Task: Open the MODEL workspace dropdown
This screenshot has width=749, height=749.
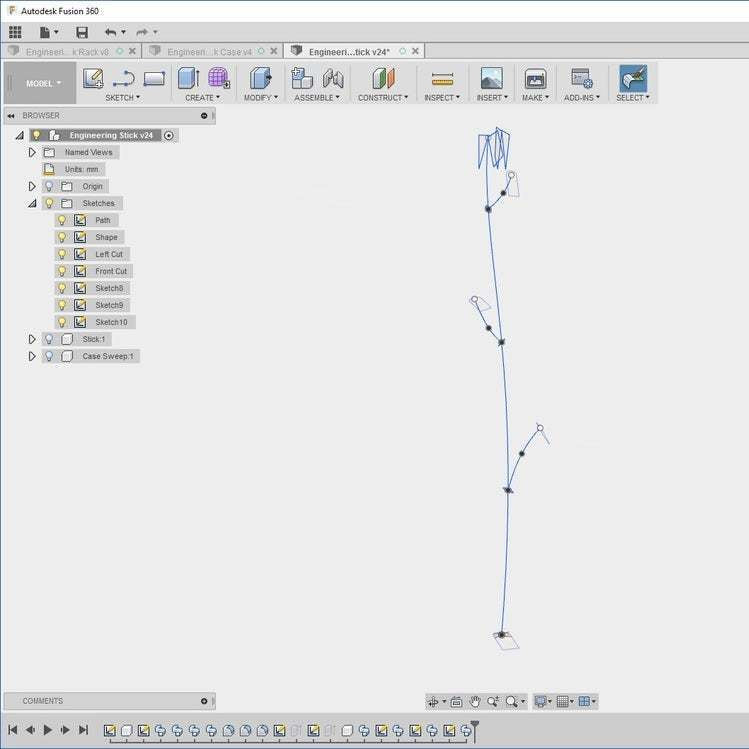Action: [43, 83]
